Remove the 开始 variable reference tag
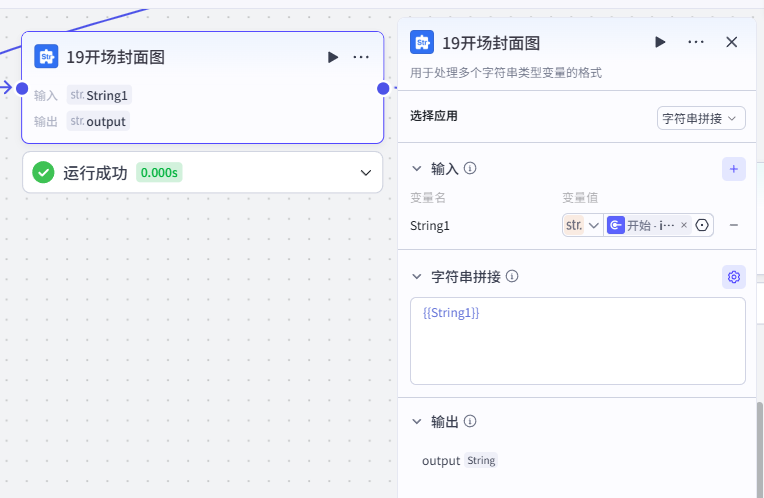The width and height of the screenshot is (764, 498). 684,225
